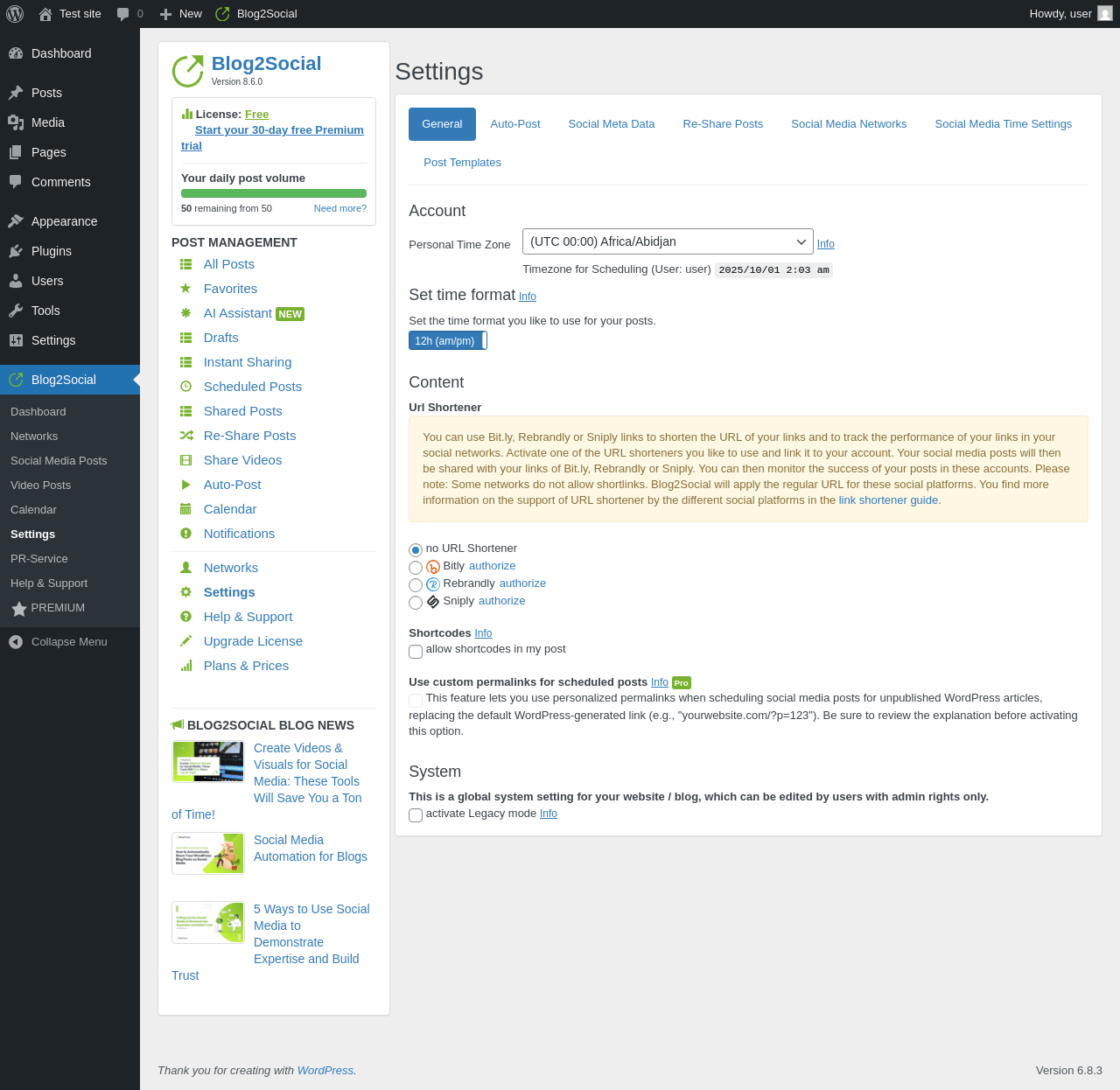Select the Sniply radio button
This screenshot has height=1090, width=1120.
416,603
